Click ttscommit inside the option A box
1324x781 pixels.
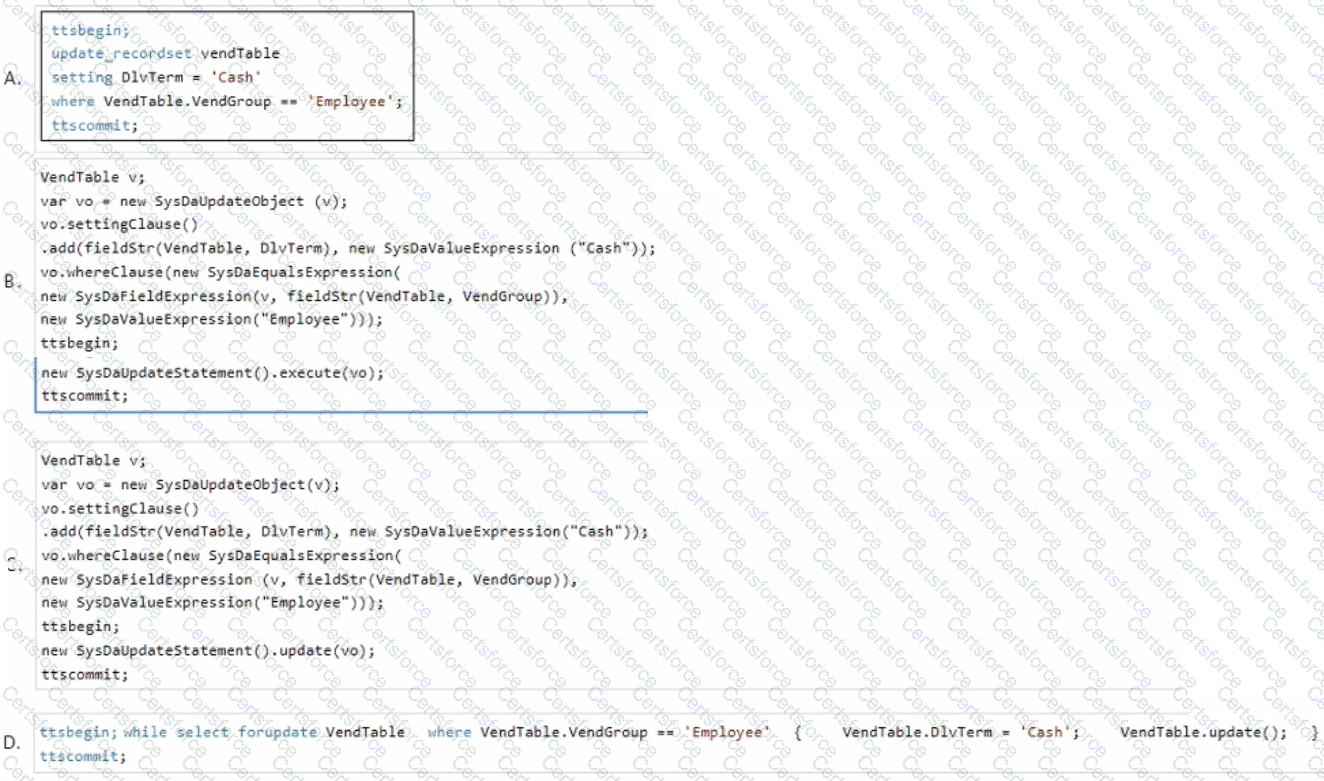tap(93, 125)
